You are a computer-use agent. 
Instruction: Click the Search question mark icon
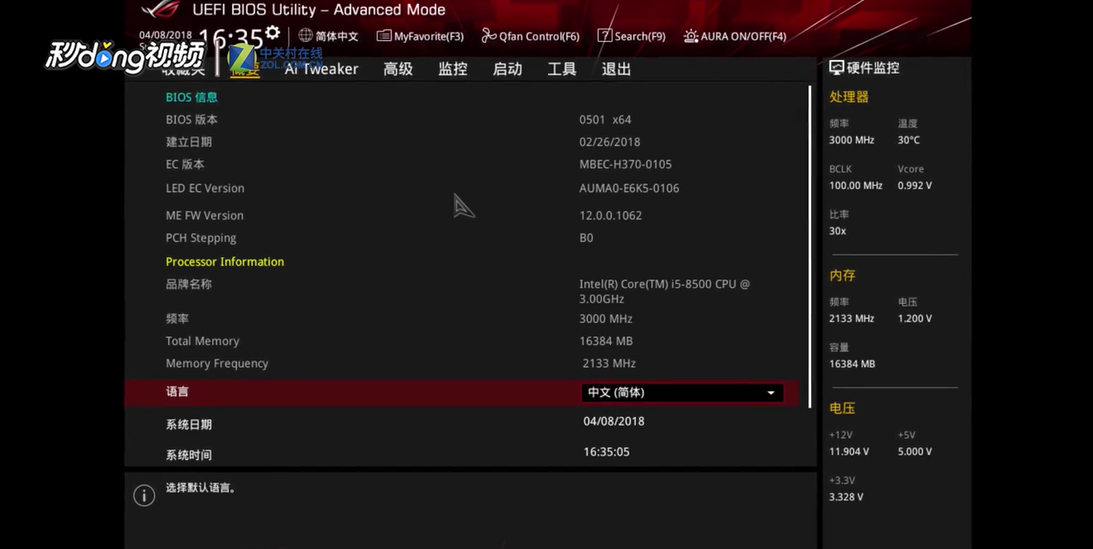(604, 36)
